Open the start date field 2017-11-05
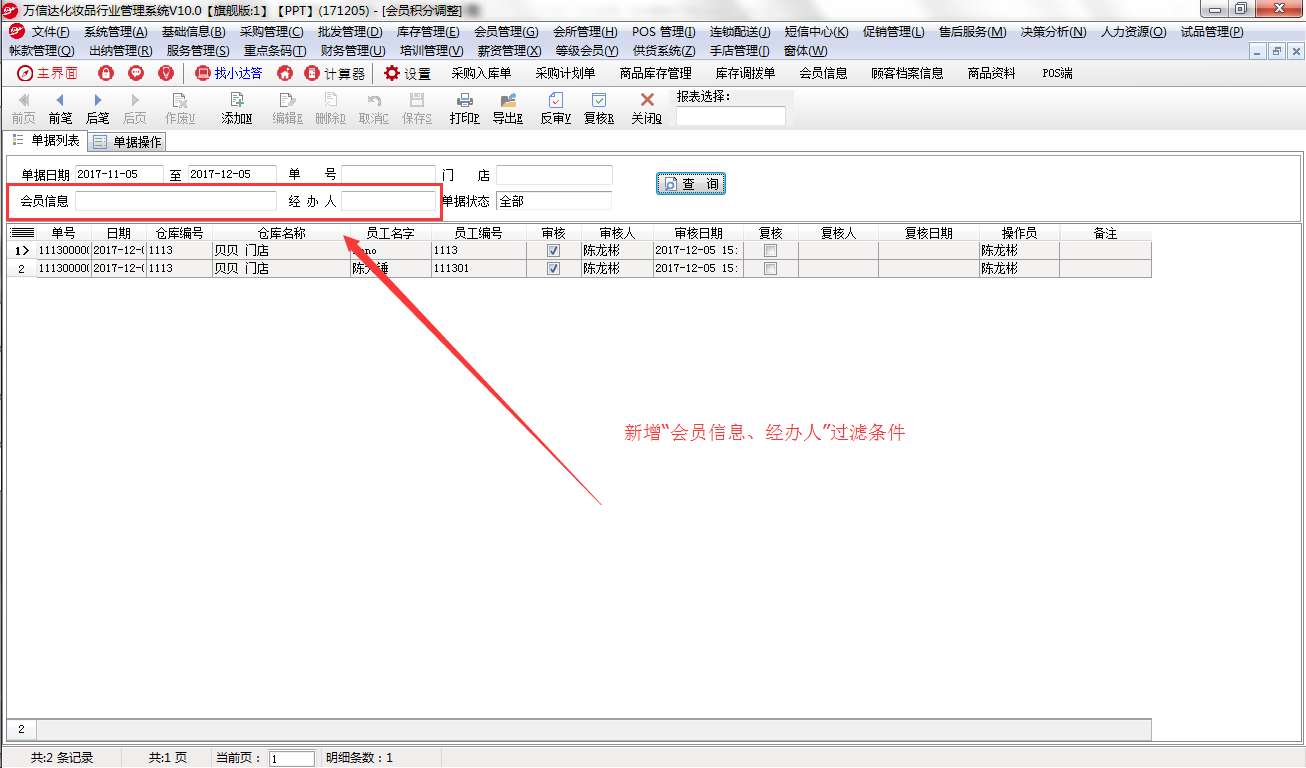 (119, 175)
